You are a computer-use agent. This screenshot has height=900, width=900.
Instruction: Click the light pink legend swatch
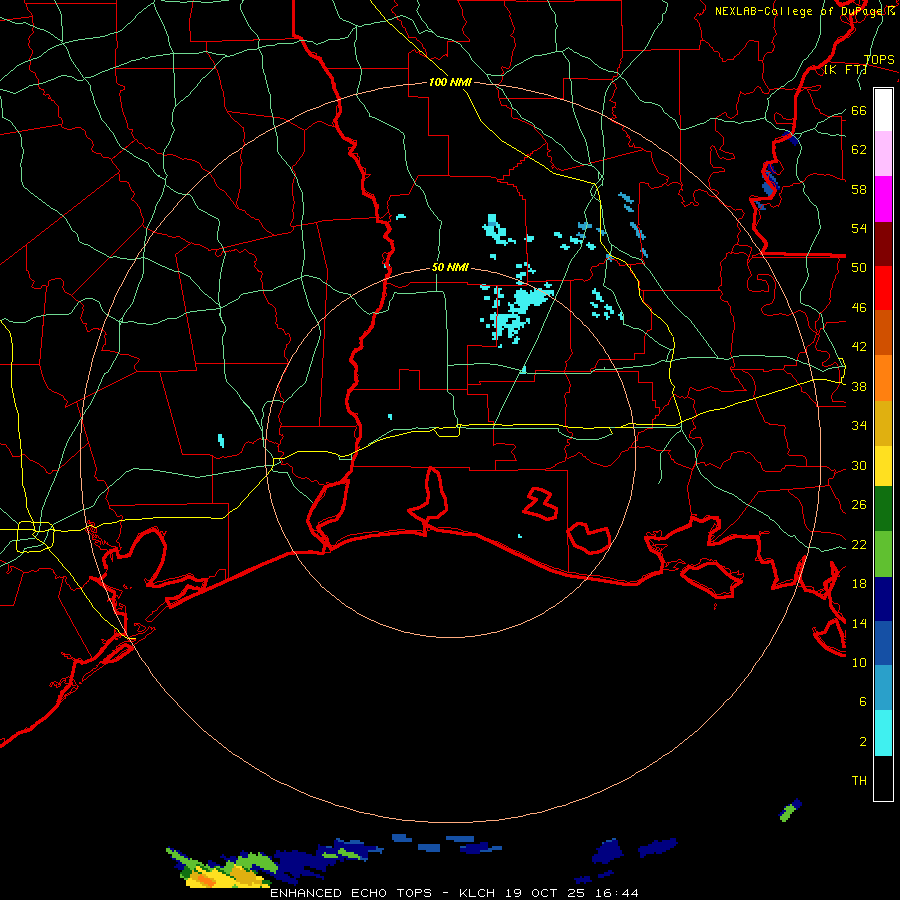(x=883, y=153)
